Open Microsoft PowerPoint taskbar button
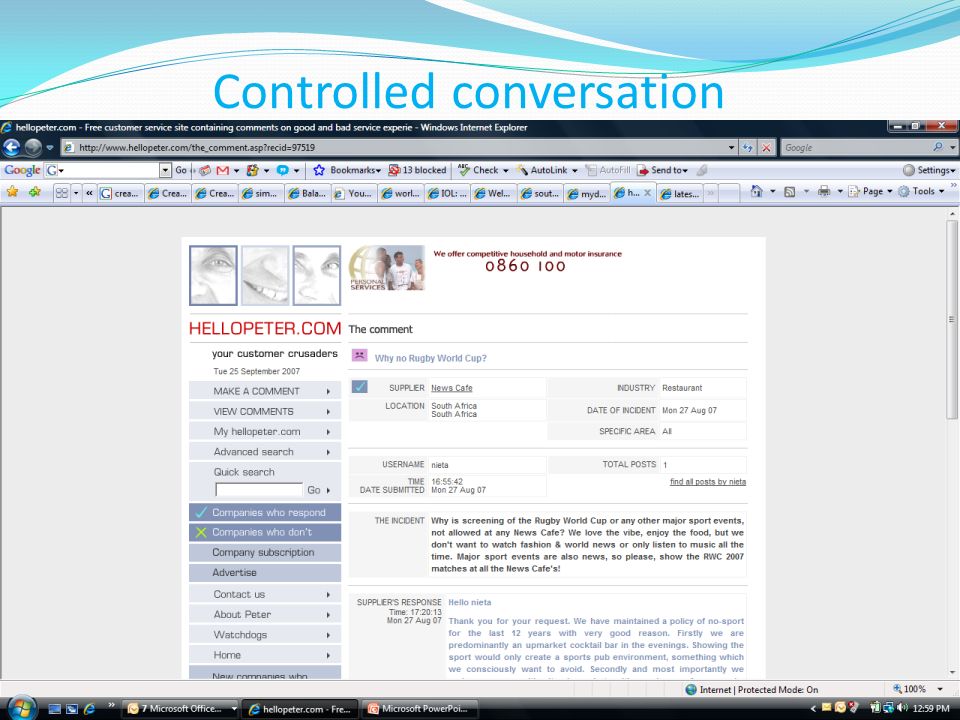960x720 pixels. 419,709
